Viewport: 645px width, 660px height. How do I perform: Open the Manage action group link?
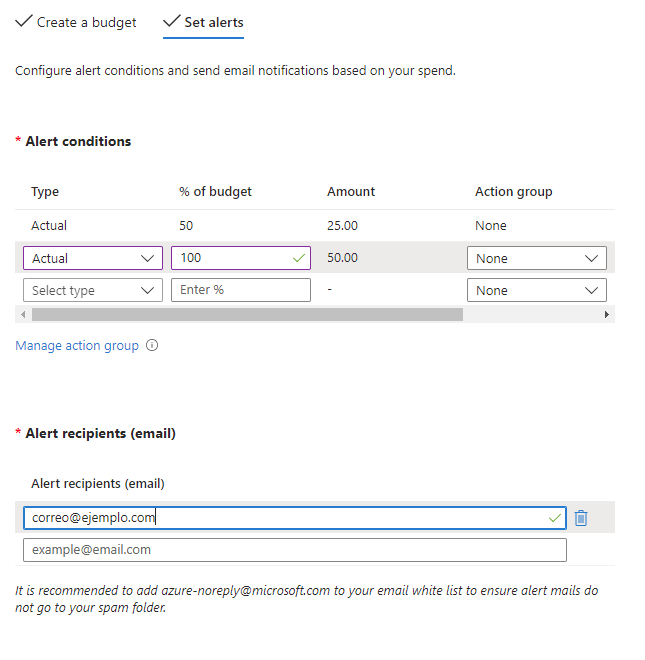[77, 346]
